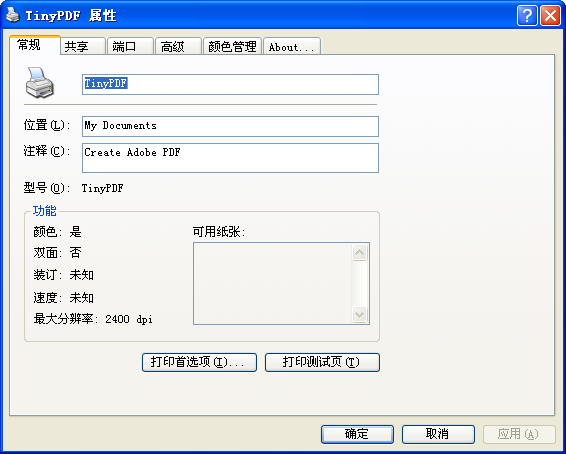The height and width of the screenshot is (454, 566).
Task: Click the 注释(C) label
Action: [47, 151]
